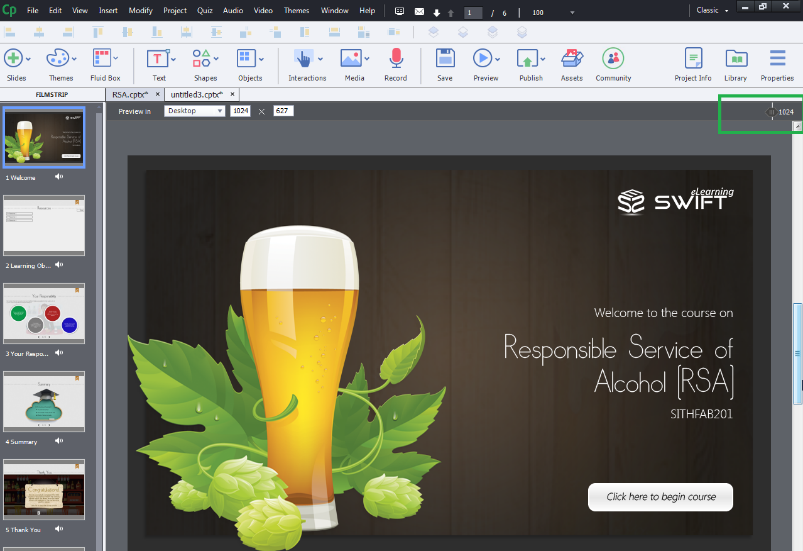Open Project Info
Screen dimensions: 803x551
pos(693,58)
